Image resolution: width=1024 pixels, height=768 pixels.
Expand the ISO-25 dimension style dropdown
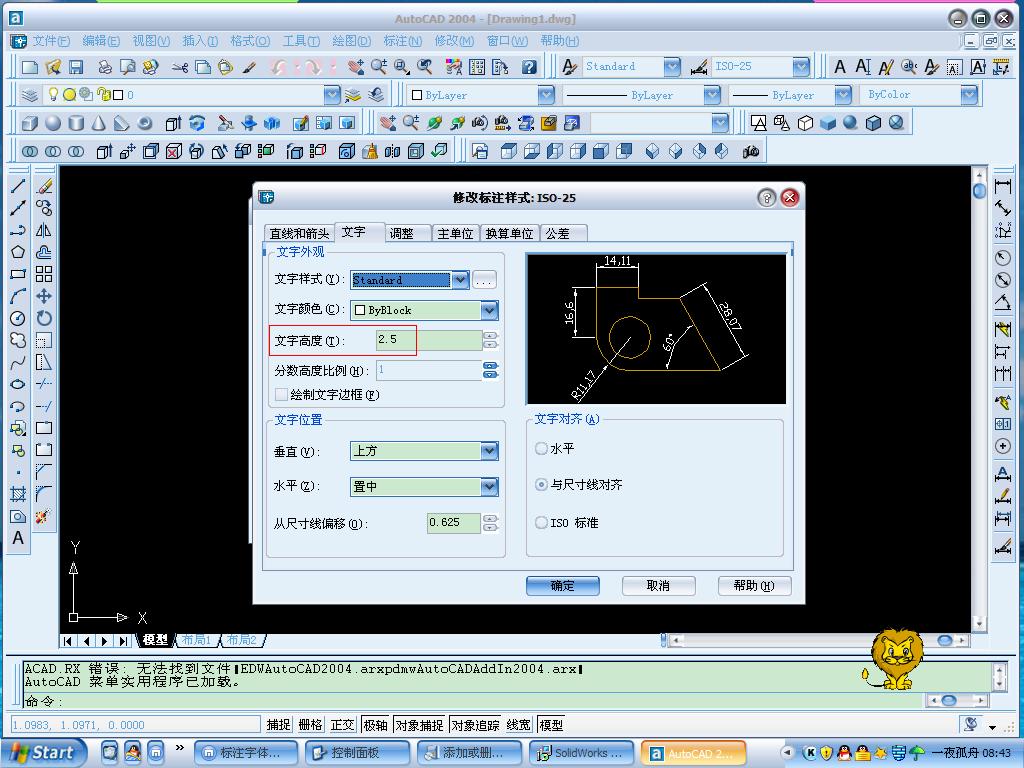click(x=801, y=67)
